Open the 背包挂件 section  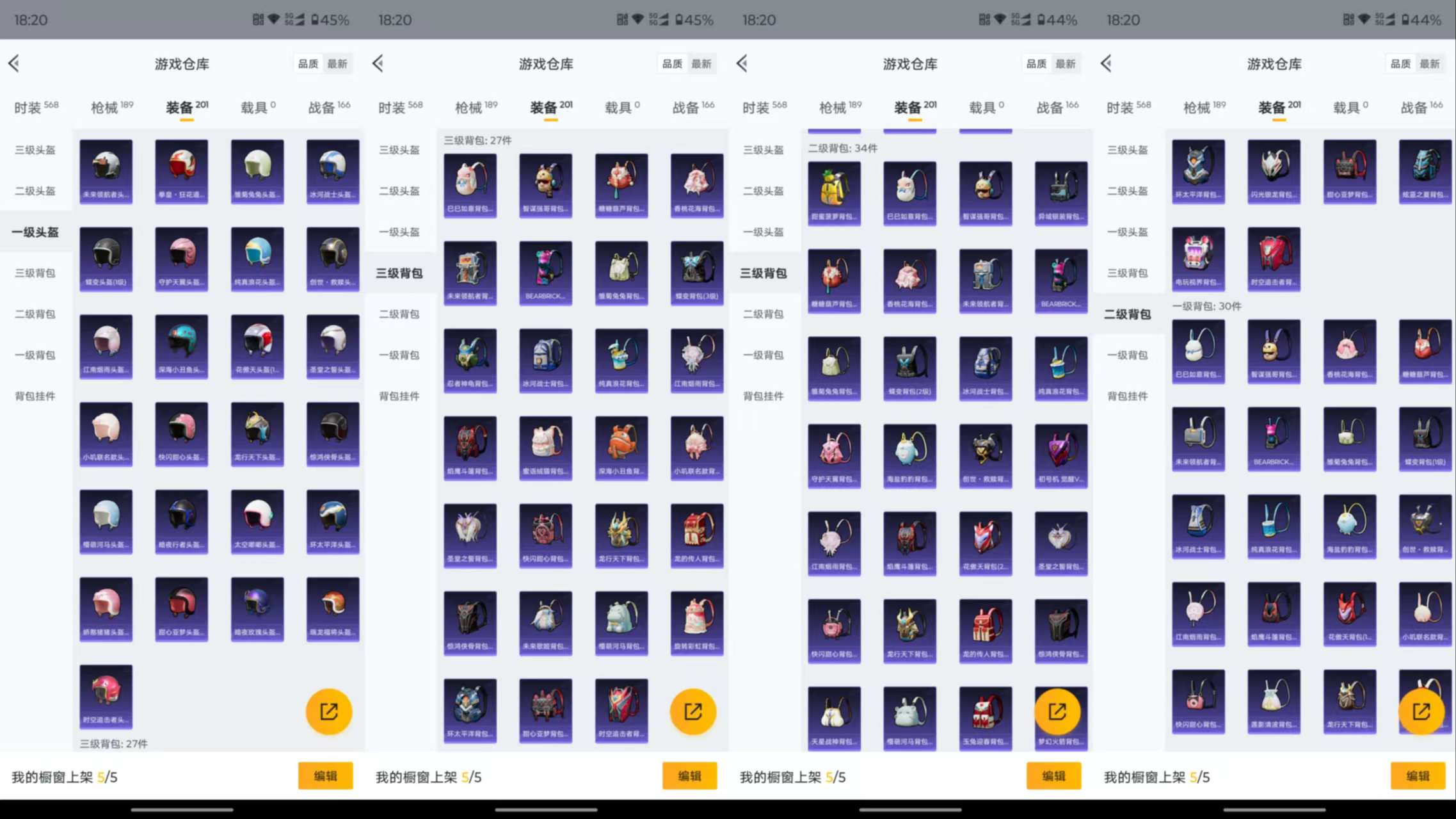pyautogui.click(x=35, y=396)
